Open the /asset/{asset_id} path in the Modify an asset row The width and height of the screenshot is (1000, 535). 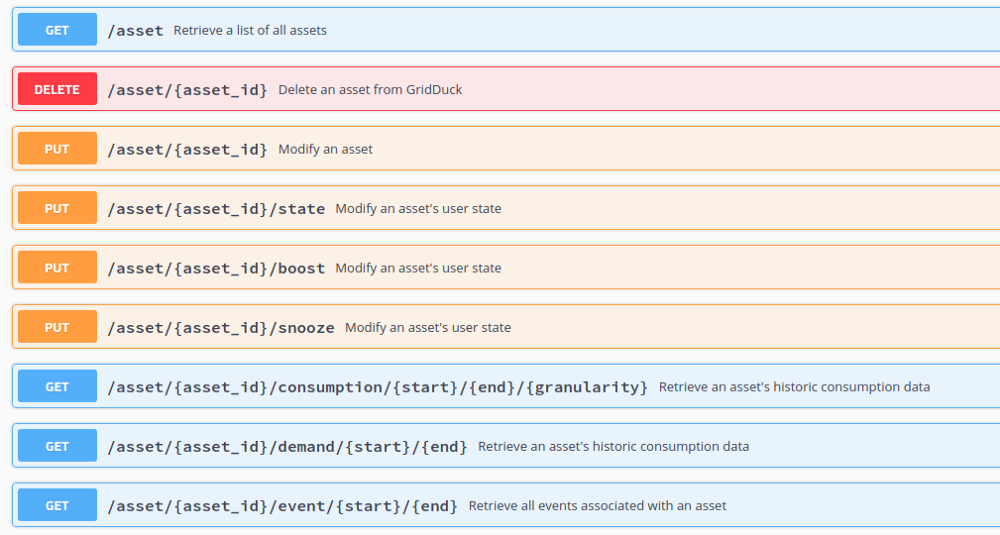pyautogui.click(x=188, y=149)
